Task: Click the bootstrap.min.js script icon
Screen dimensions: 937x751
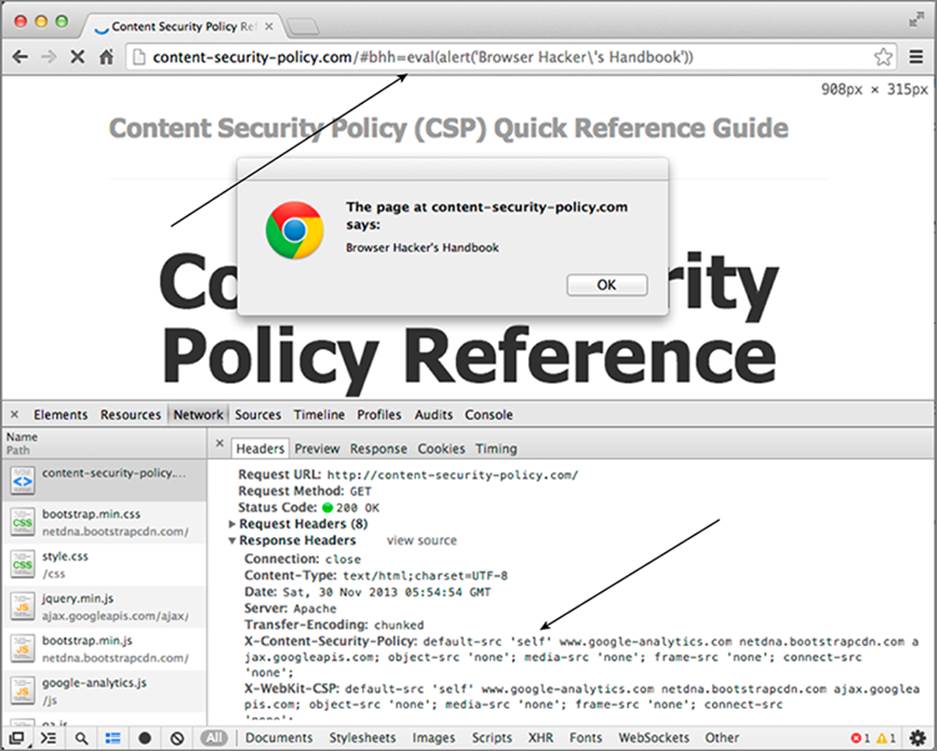Action: click(22, 649)
